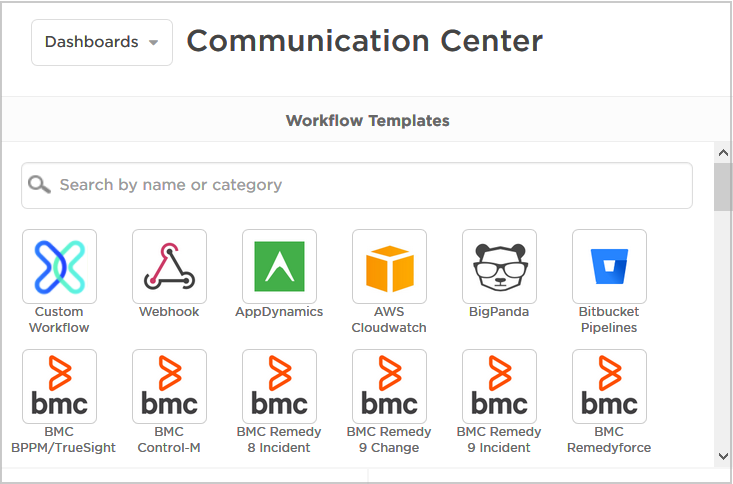Click the Communication Center title
This screenshot has width=733, height=484.
[365, 41]
